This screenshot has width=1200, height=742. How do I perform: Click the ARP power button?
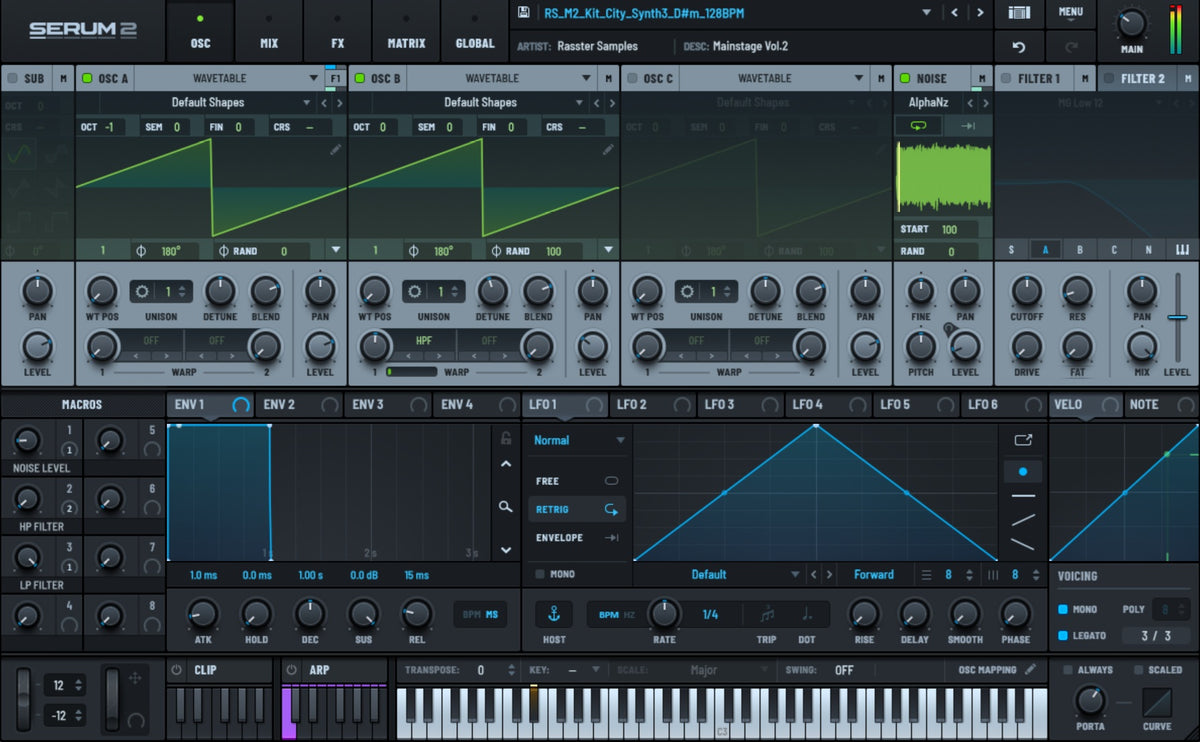tap(292, 670)
